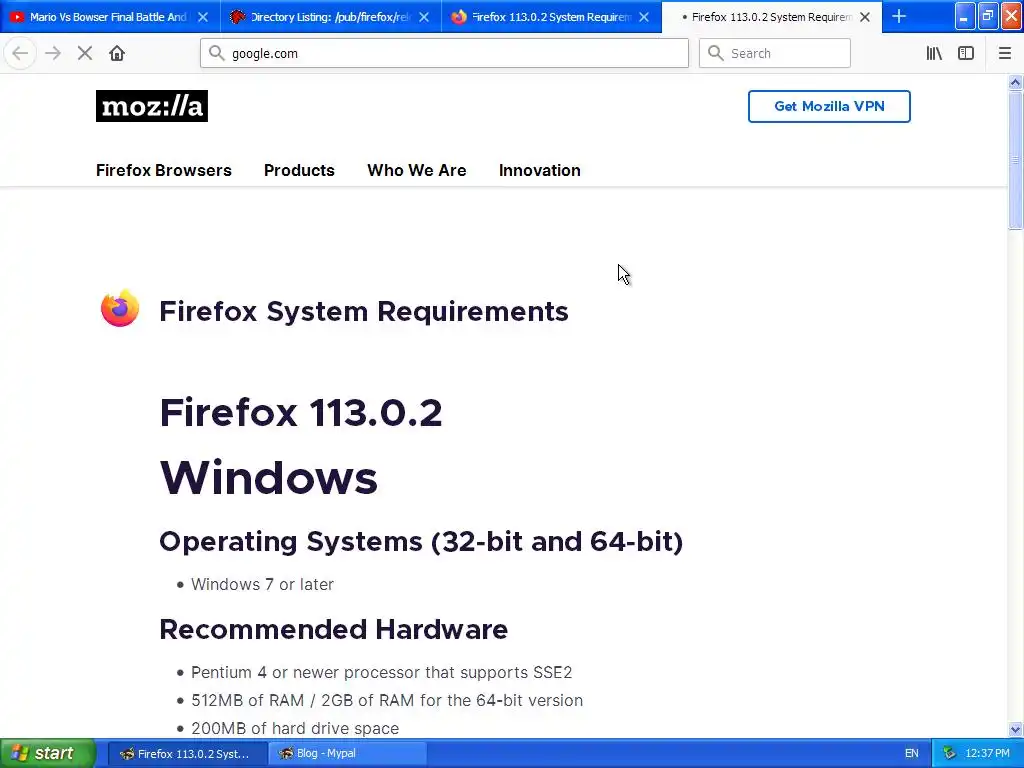The image size is (1024, 768).
Task: Click the magnifier icon in the address bar
Action: point(216,53)
